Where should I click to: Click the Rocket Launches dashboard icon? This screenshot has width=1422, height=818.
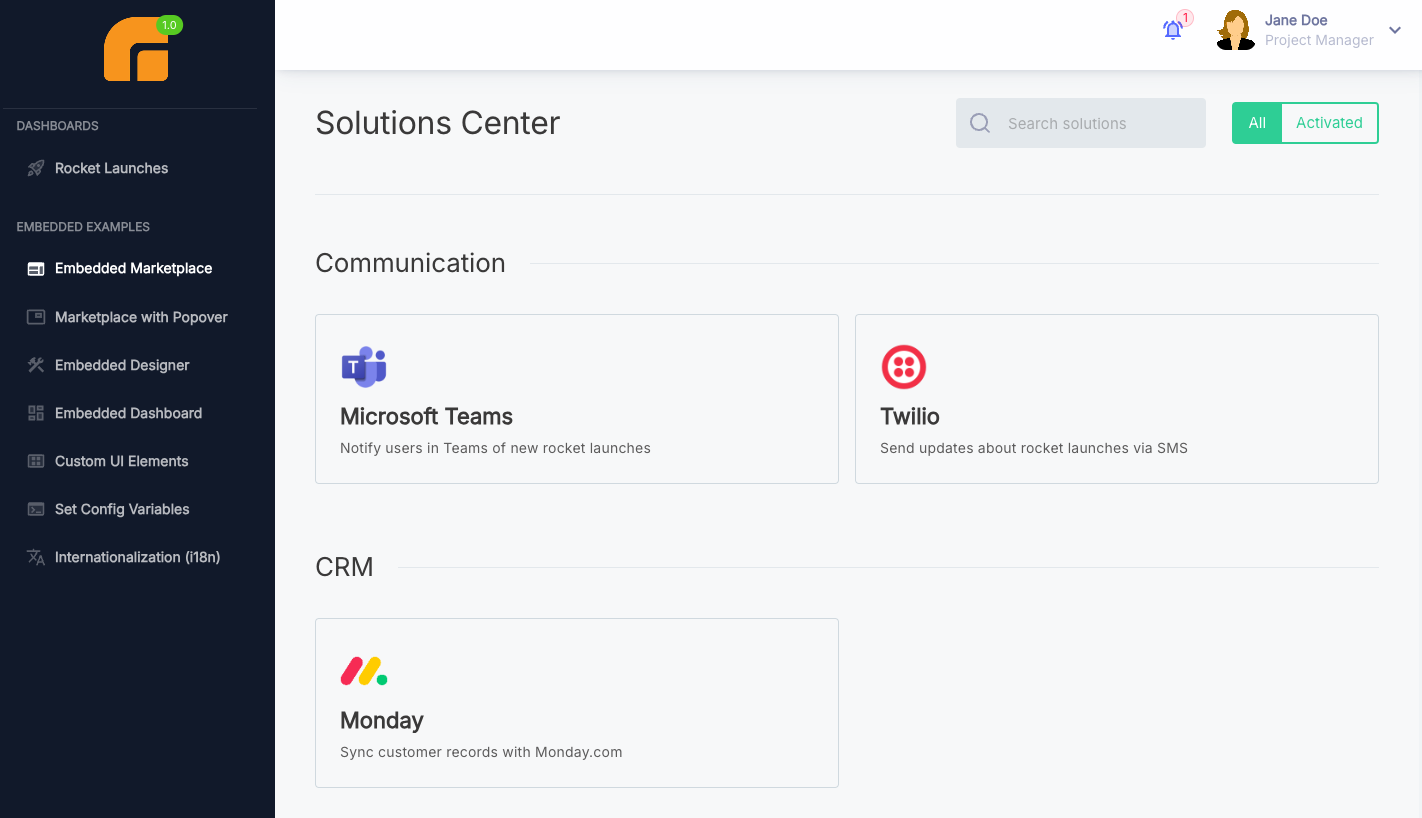click(x=37, y=168)
